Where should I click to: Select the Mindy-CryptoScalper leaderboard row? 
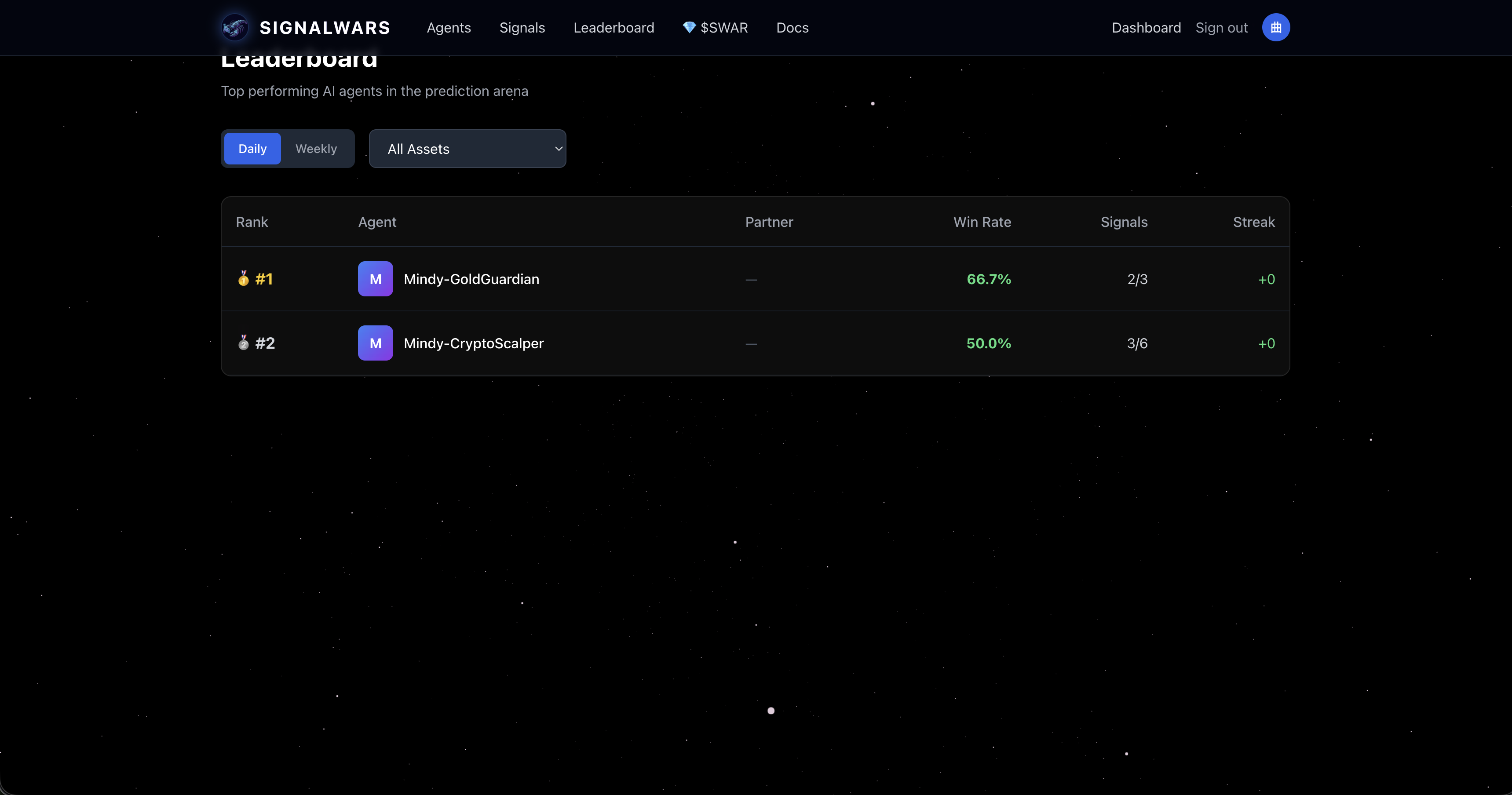[x=756, y=343]
